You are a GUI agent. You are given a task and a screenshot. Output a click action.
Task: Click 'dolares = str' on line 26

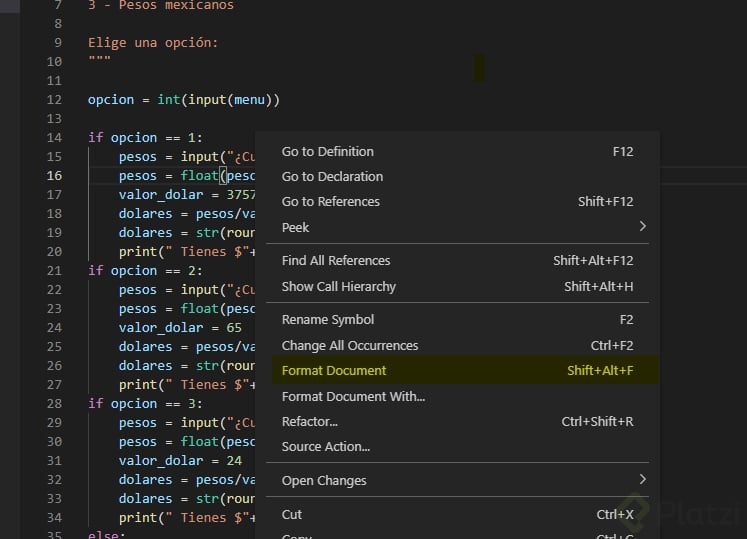tap(169, 366)
